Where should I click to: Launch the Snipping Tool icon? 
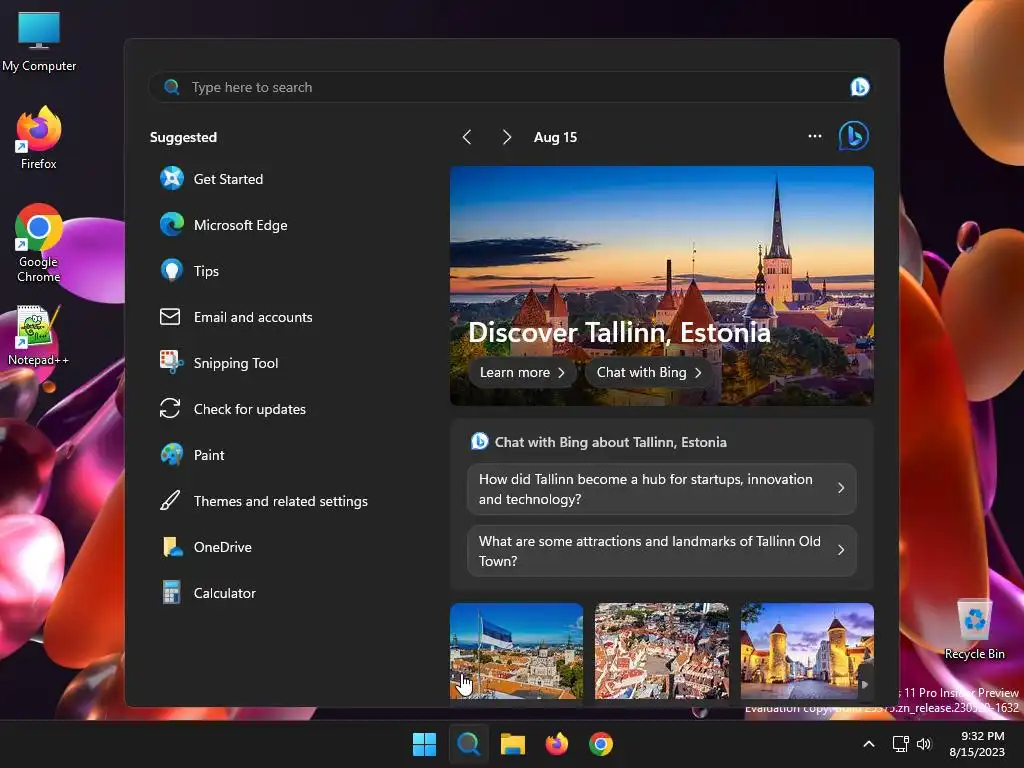[x=171, y=362]
